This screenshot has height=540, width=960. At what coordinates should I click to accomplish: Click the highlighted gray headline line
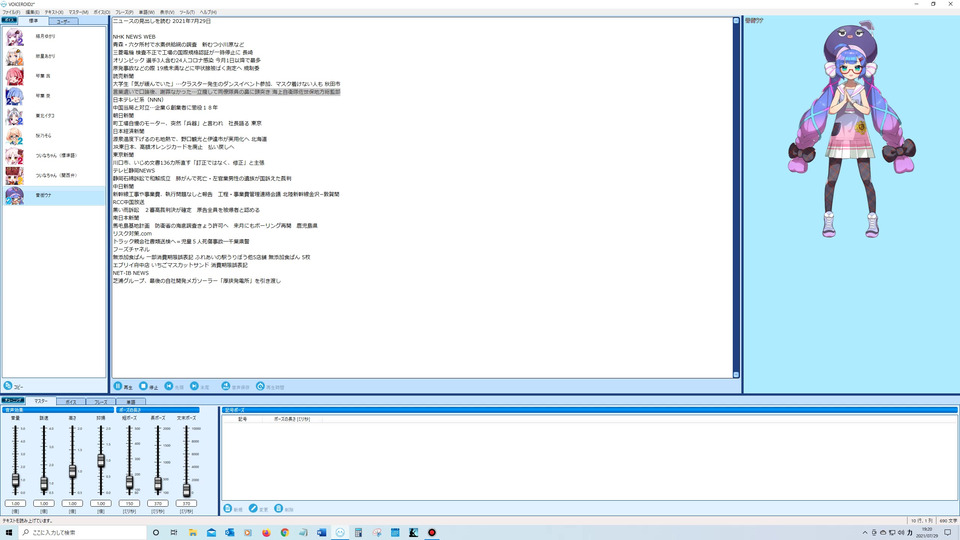pos(227,92)
